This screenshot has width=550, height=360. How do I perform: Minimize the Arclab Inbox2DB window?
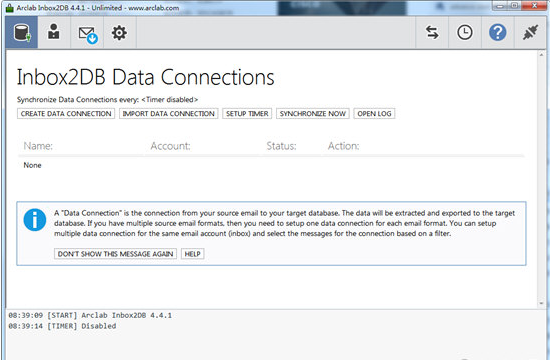[500, 6]
